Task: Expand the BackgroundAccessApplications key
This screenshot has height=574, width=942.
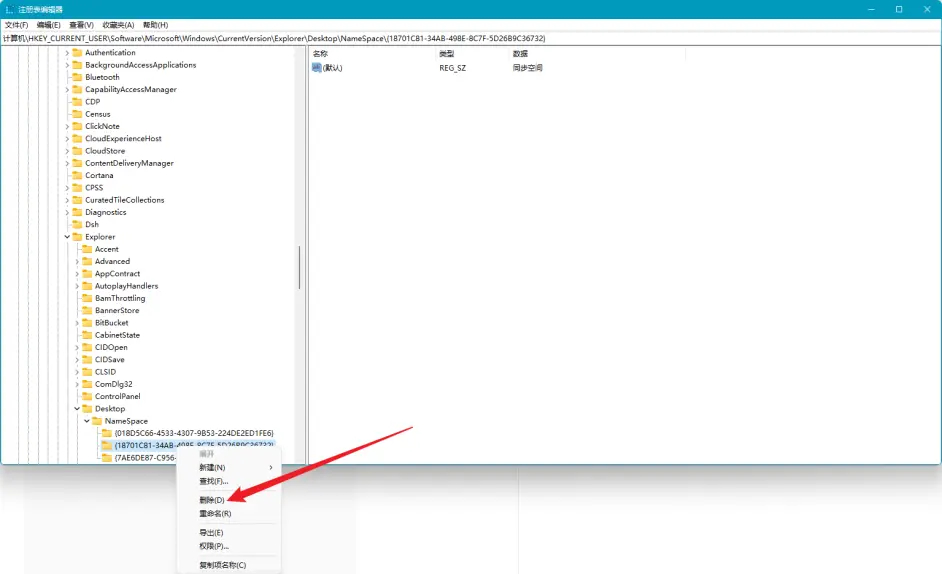Action: 67,65
